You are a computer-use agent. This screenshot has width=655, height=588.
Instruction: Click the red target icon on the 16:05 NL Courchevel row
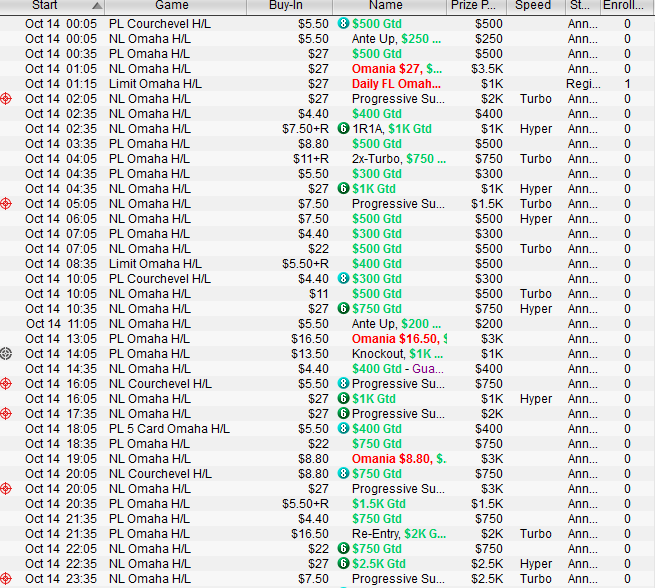pos(6,384)
